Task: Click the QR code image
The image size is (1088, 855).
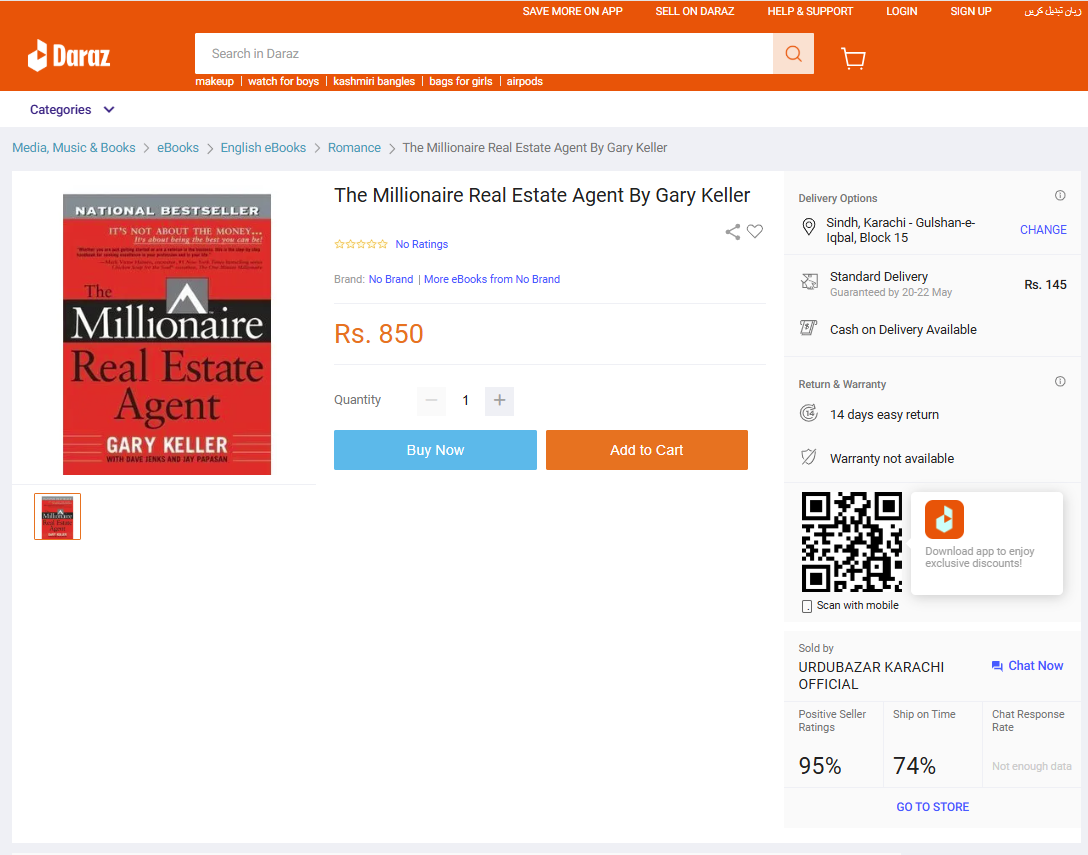Action: pos(851,542)
